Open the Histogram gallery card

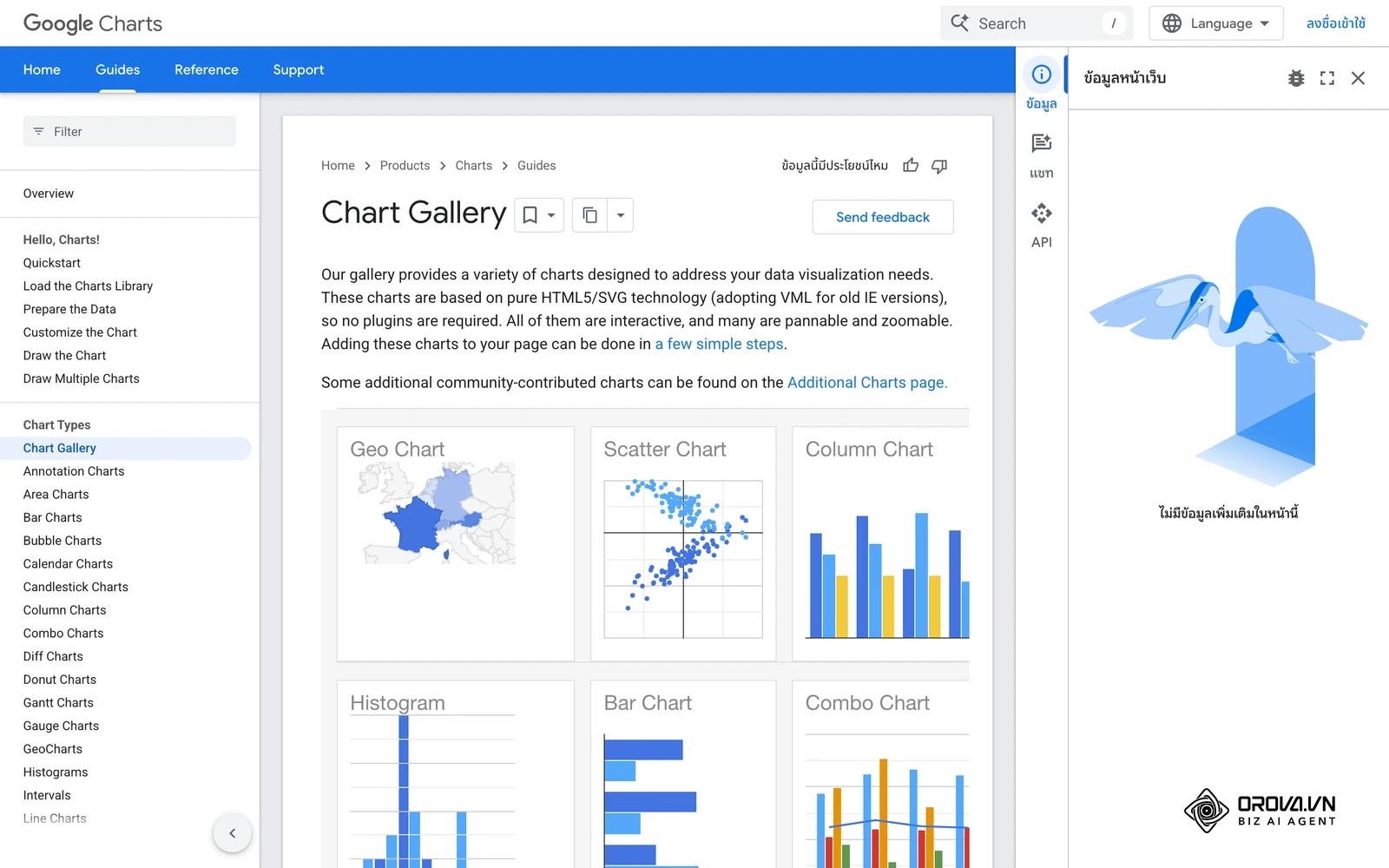(456, 774)
